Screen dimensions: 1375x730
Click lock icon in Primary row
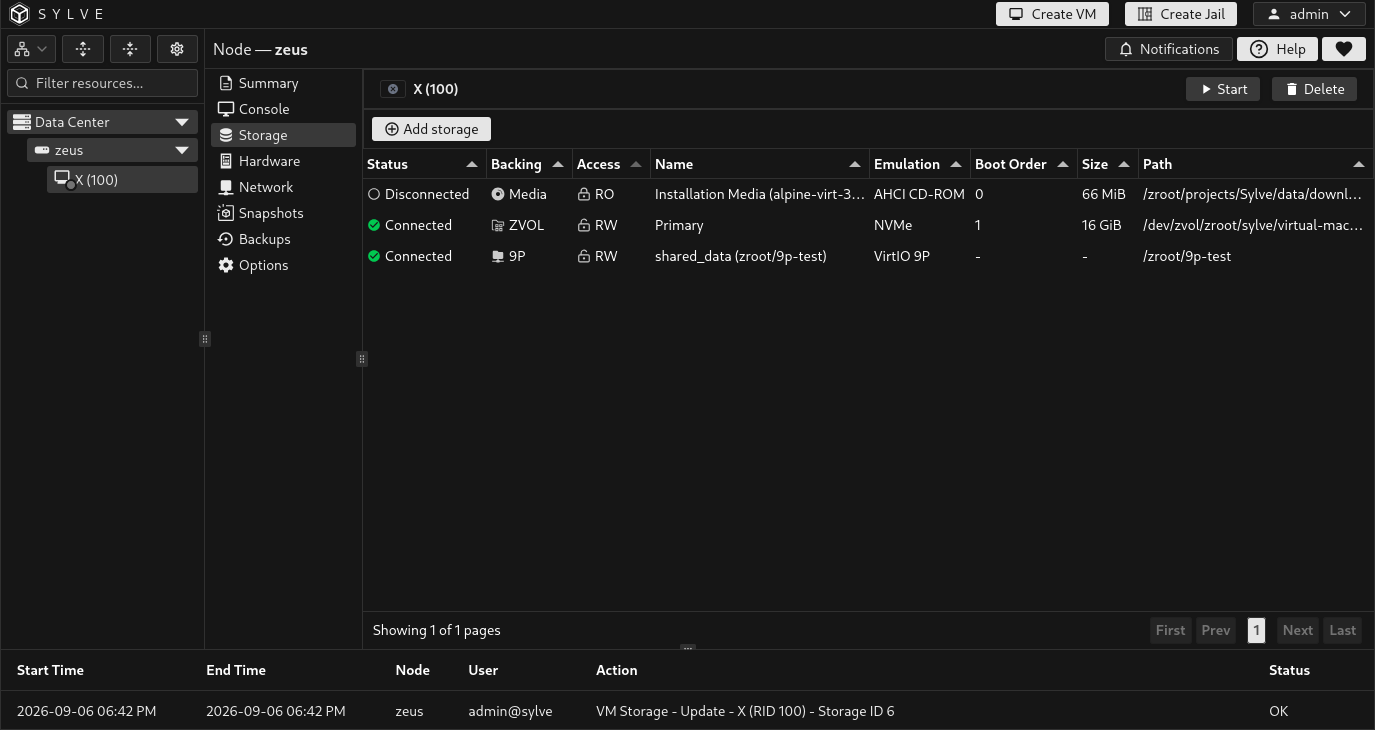pos(584,226)
